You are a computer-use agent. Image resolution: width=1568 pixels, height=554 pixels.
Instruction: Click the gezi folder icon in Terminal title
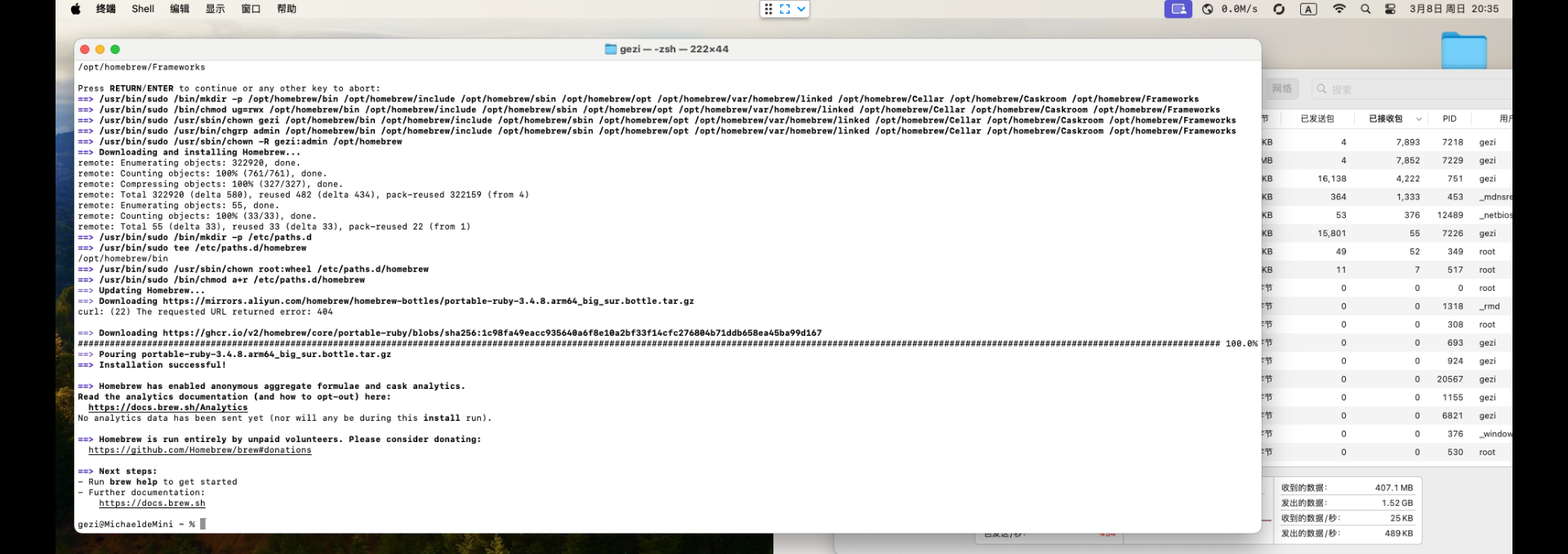[611, 49]
